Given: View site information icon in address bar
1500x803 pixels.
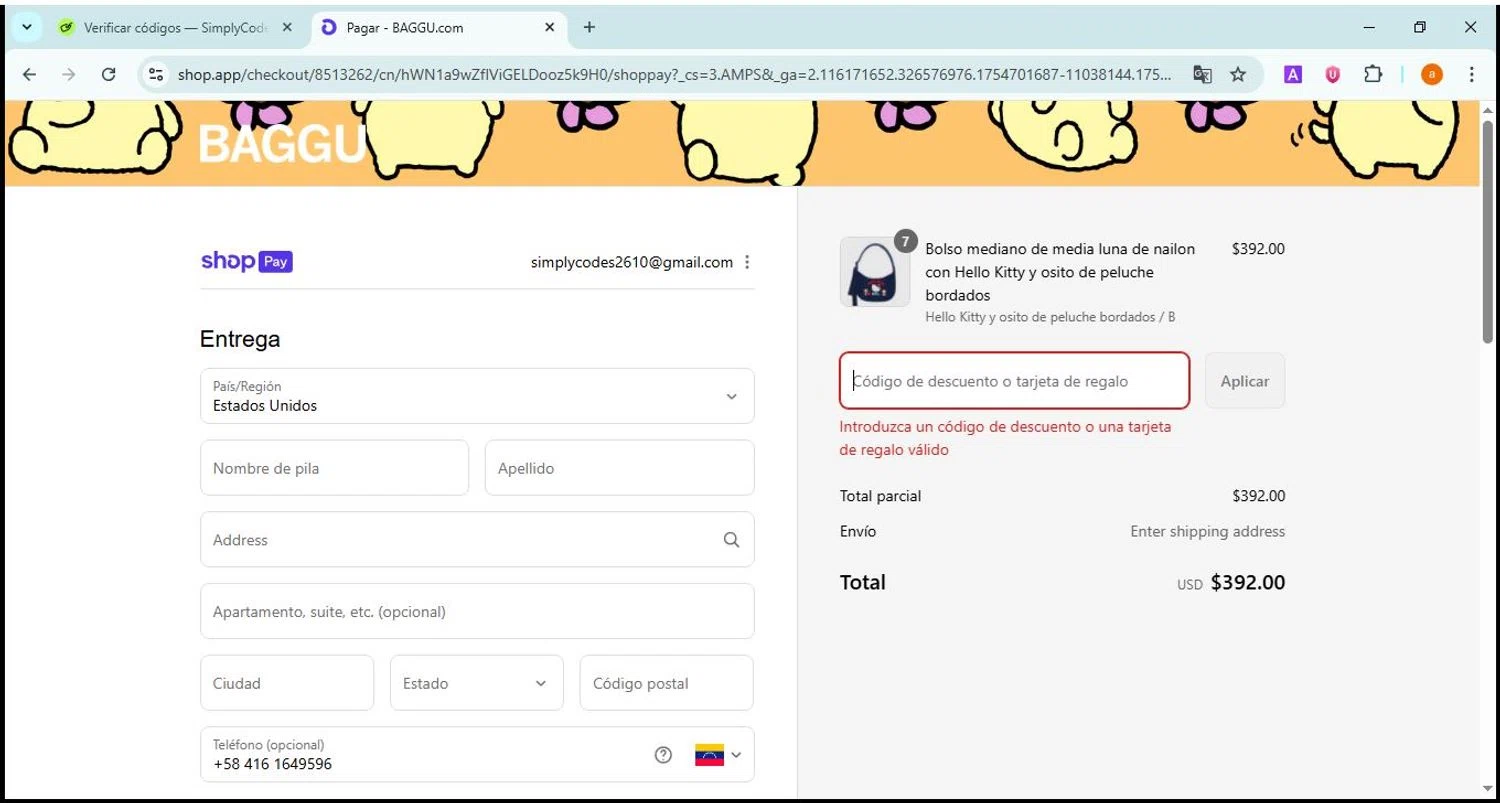Looking at the screenshot, I should pos(155,74).
